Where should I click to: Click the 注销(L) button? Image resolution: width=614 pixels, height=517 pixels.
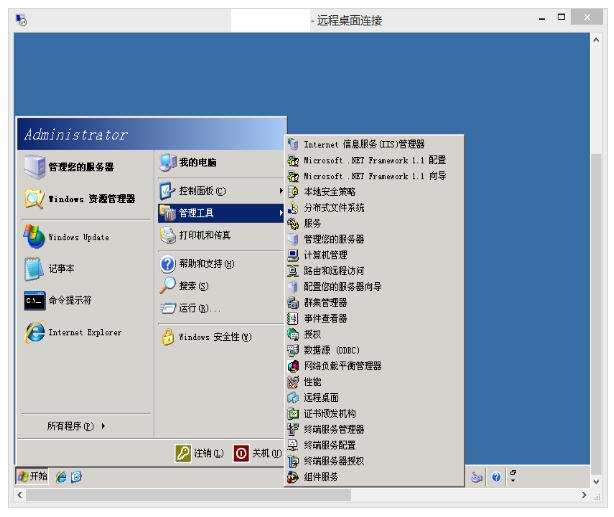pyautogui.click(x=200, y=453)
